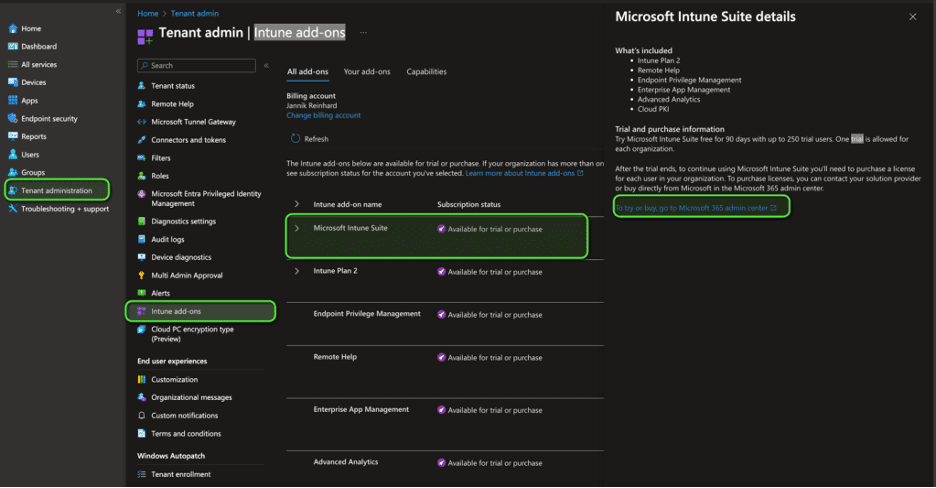This screenshot has width=936, height=488.
Task: Open Troubleshooting + support in sidebar
Action: tap(64, 209)
